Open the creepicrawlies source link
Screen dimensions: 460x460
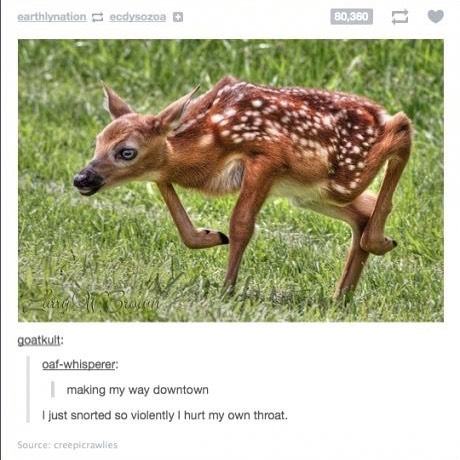click(x=86, y=445)
